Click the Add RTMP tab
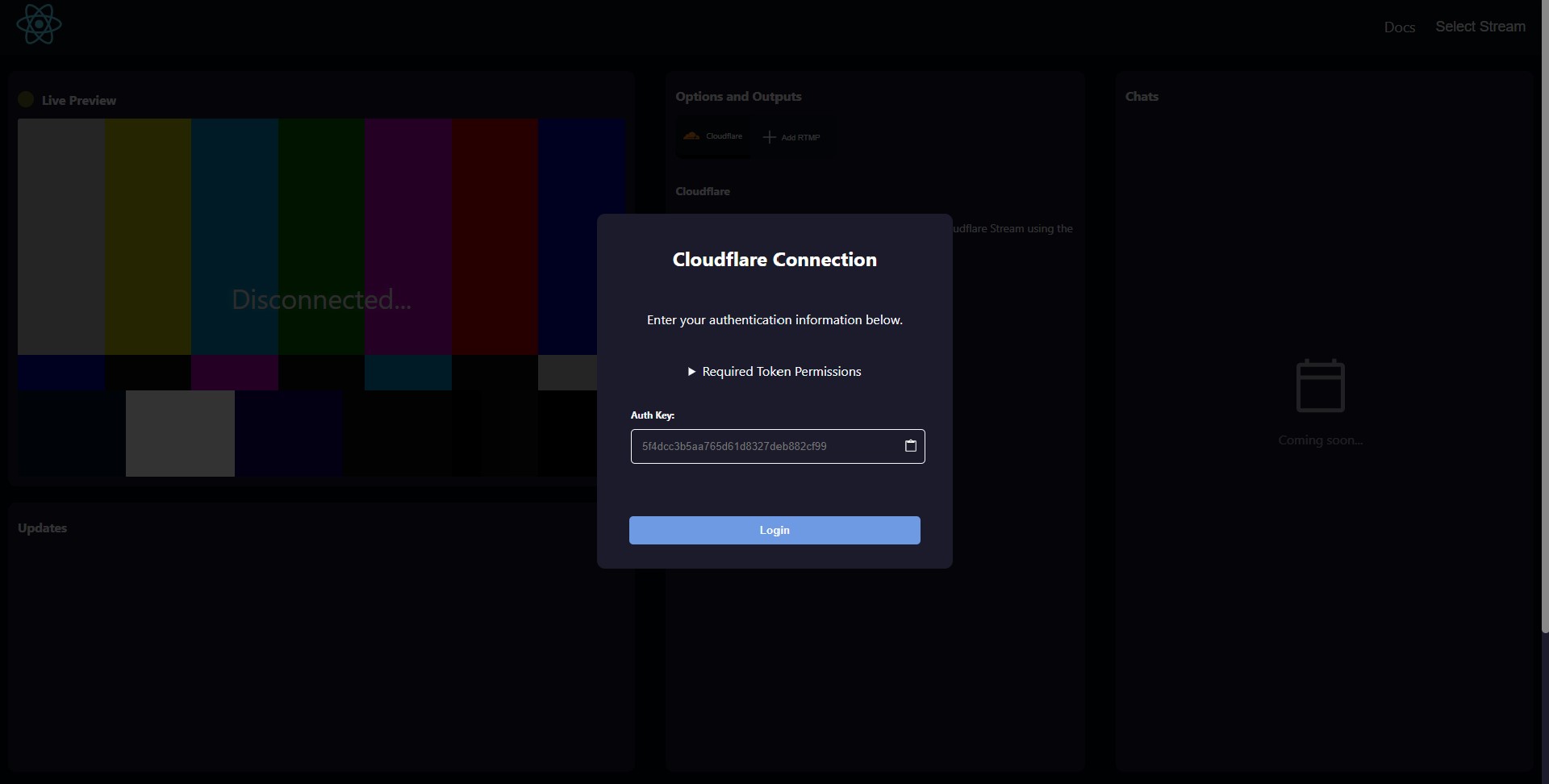The image size is (1549, 784). [792, 137]
